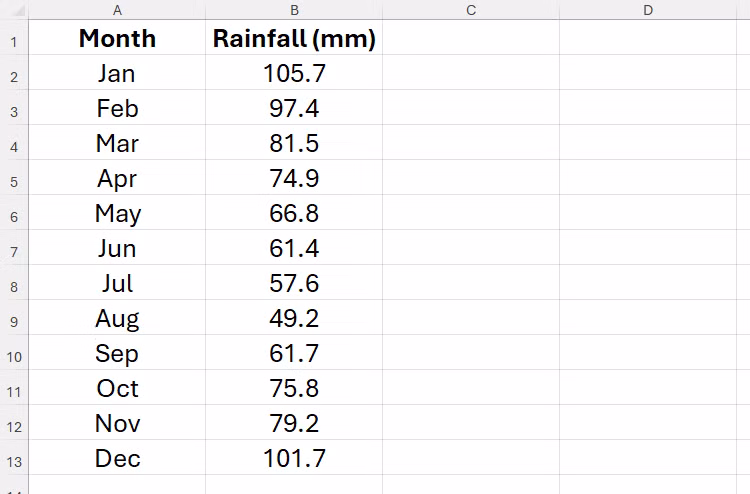Select the entire row 9
750x494 pixels.
click(x=14, y=320)
